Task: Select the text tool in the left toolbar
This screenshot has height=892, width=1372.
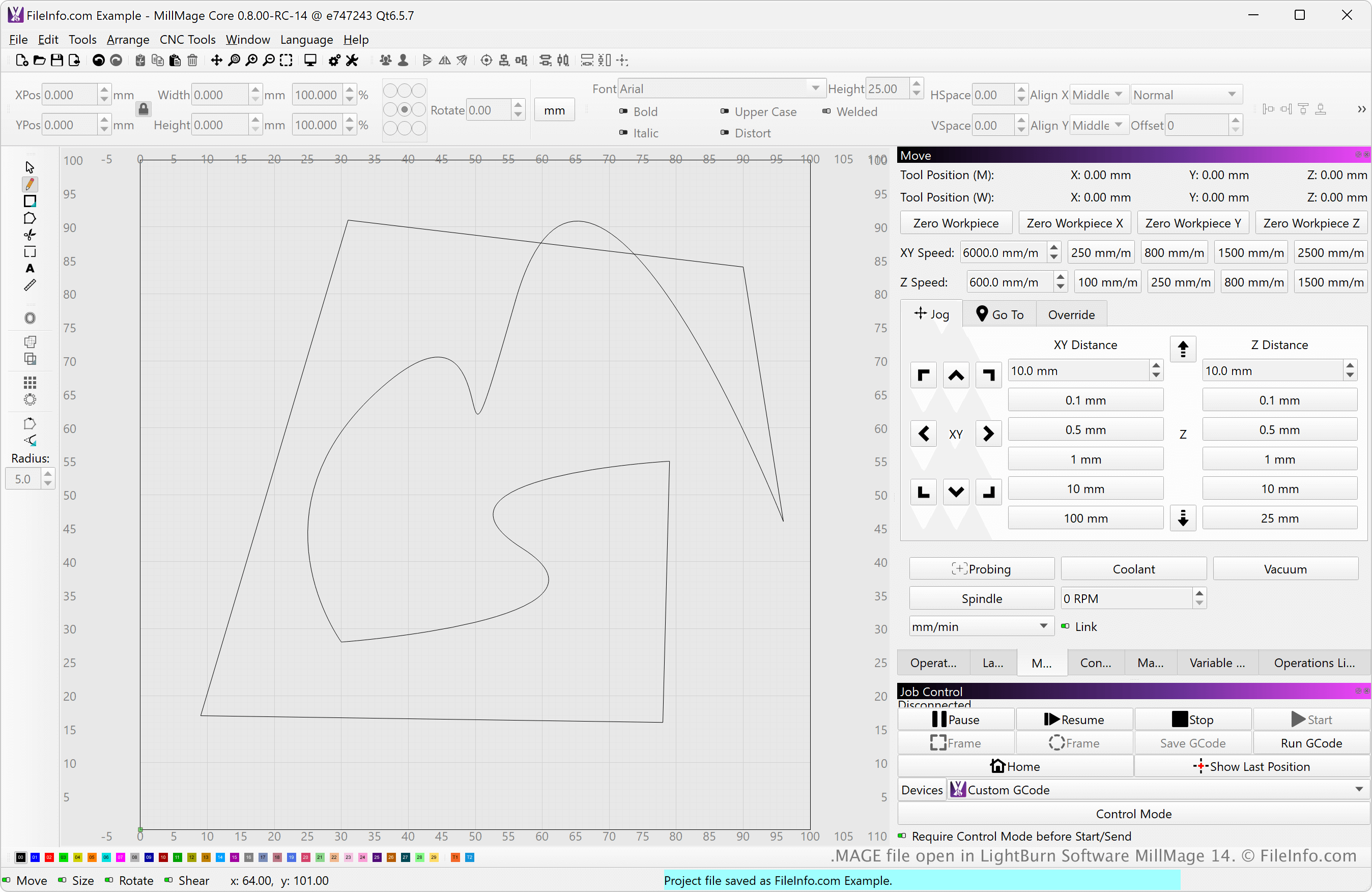Action: pyautogui.click(x=30, y=269)
